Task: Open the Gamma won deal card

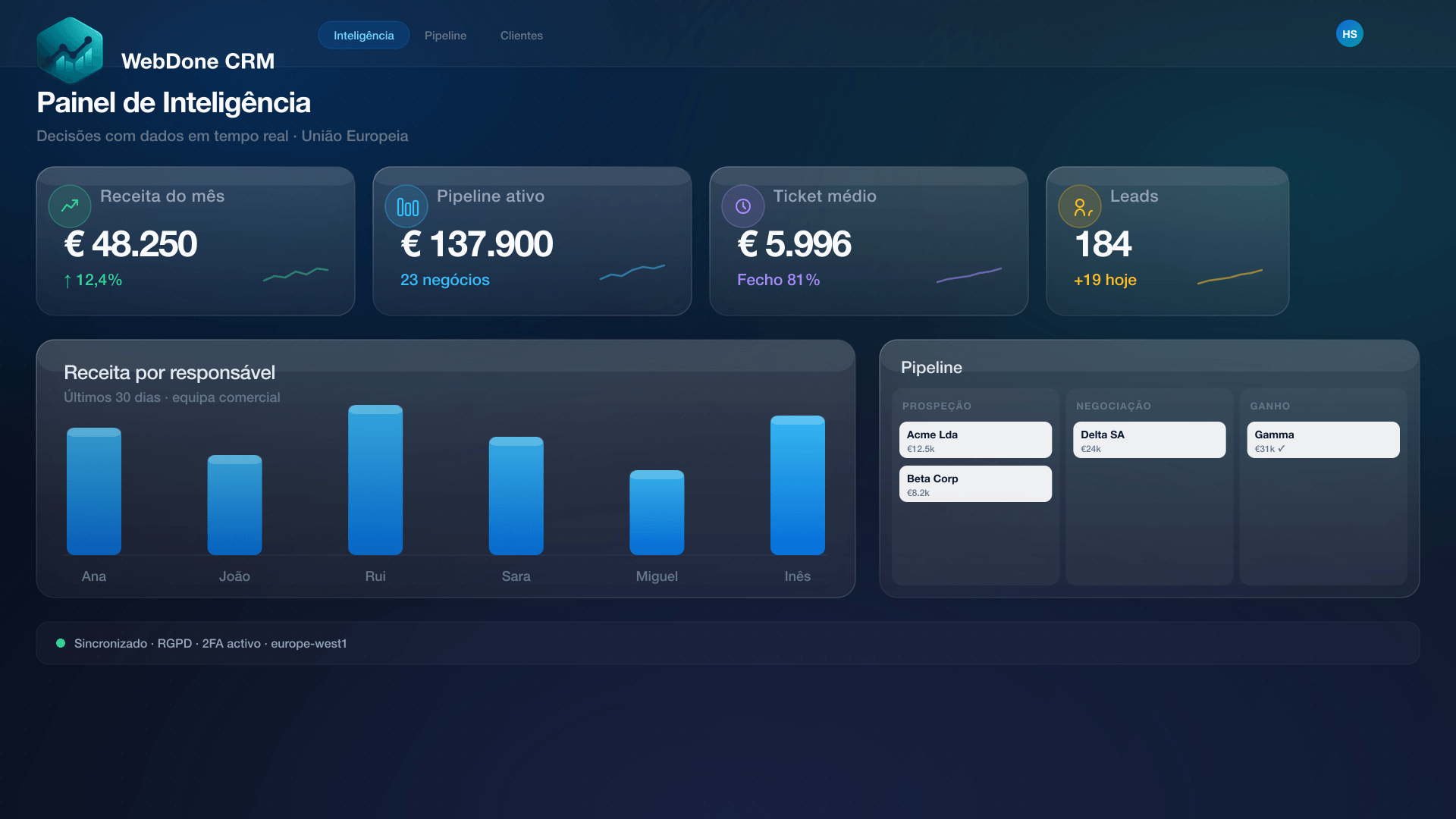Action: point(1323,440)
